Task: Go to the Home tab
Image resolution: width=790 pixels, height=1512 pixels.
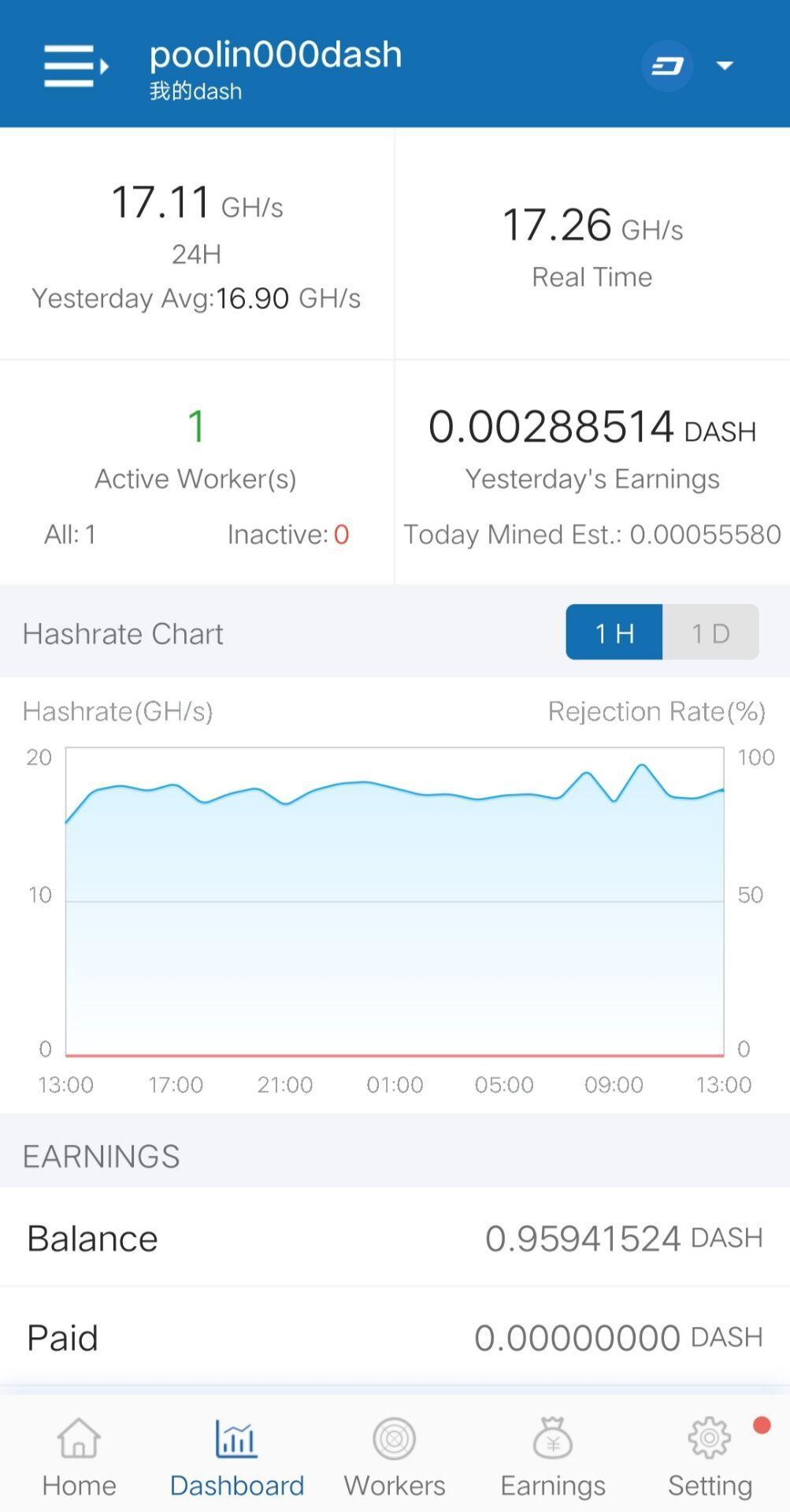Action: pos(79,1457)
